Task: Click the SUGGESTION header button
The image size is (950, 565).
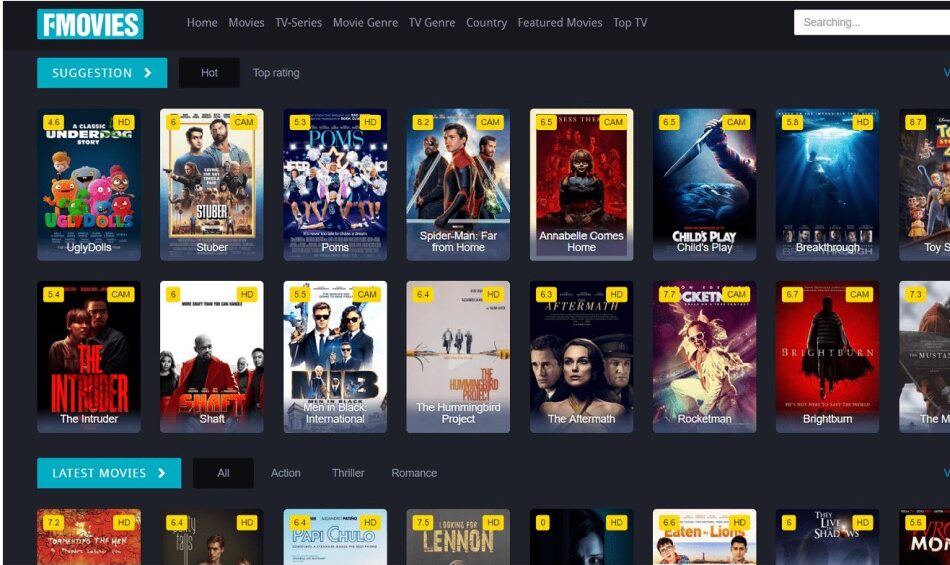Action: pos(102,73)
